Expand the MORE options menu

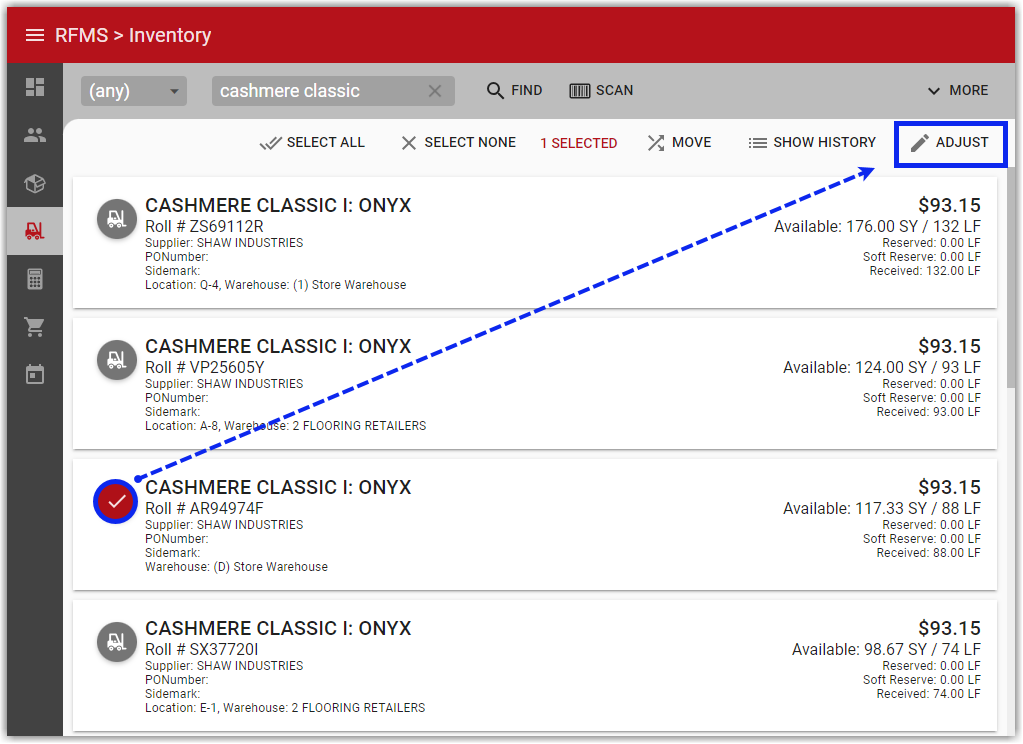pyautogui.click(x=958, y=90)
